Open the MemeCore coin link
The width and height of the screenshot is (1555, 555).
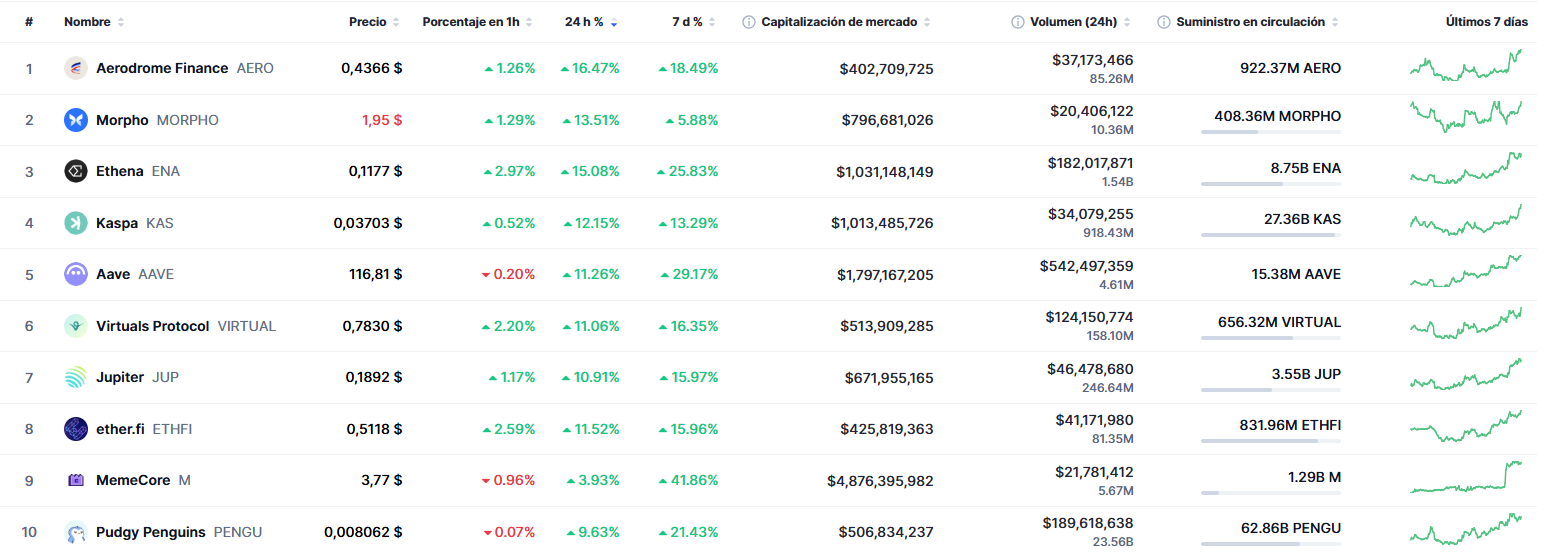[x=133, y=480]
